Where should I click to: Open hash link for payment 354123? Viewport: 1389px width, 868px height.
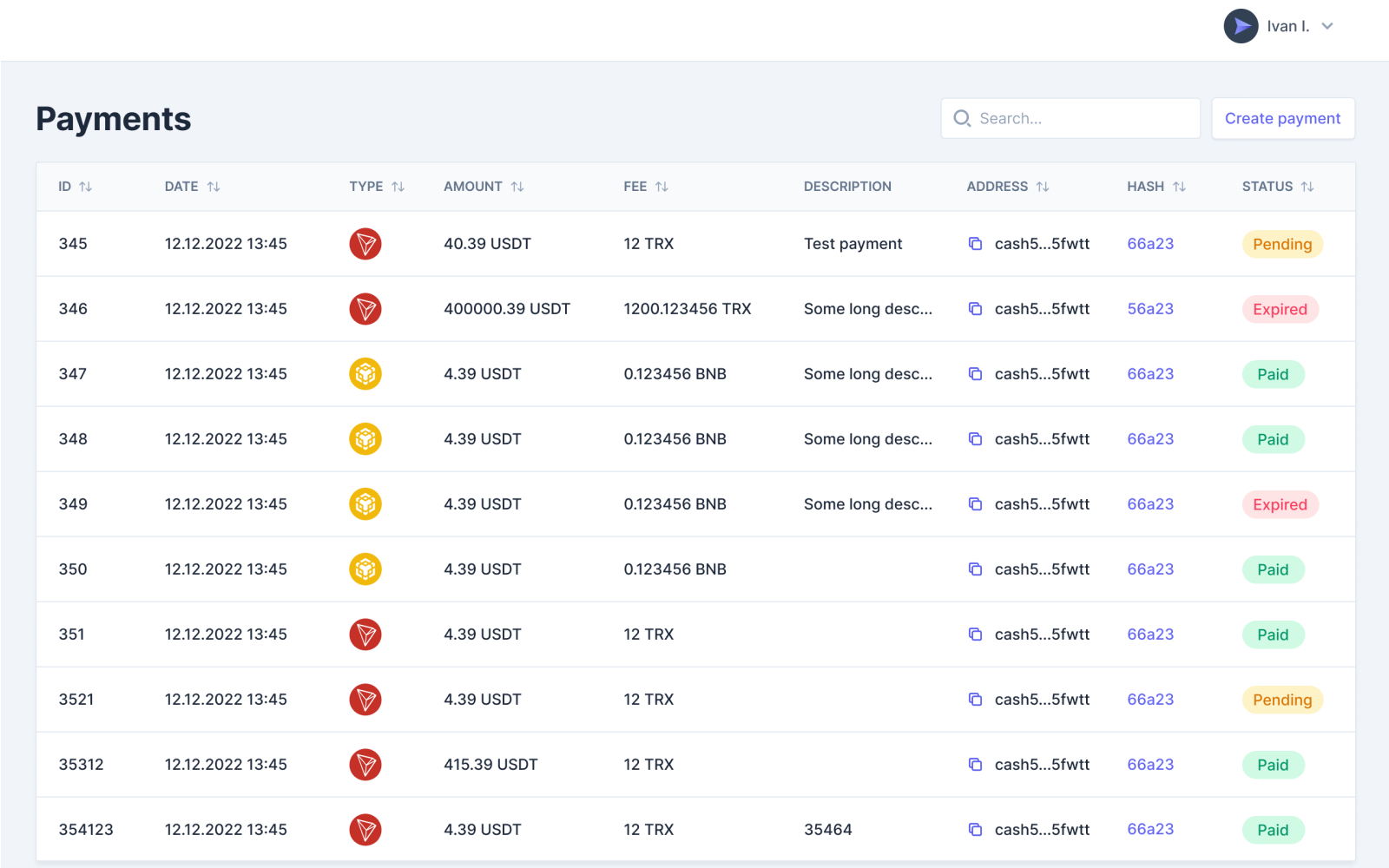click(1150, 830)
